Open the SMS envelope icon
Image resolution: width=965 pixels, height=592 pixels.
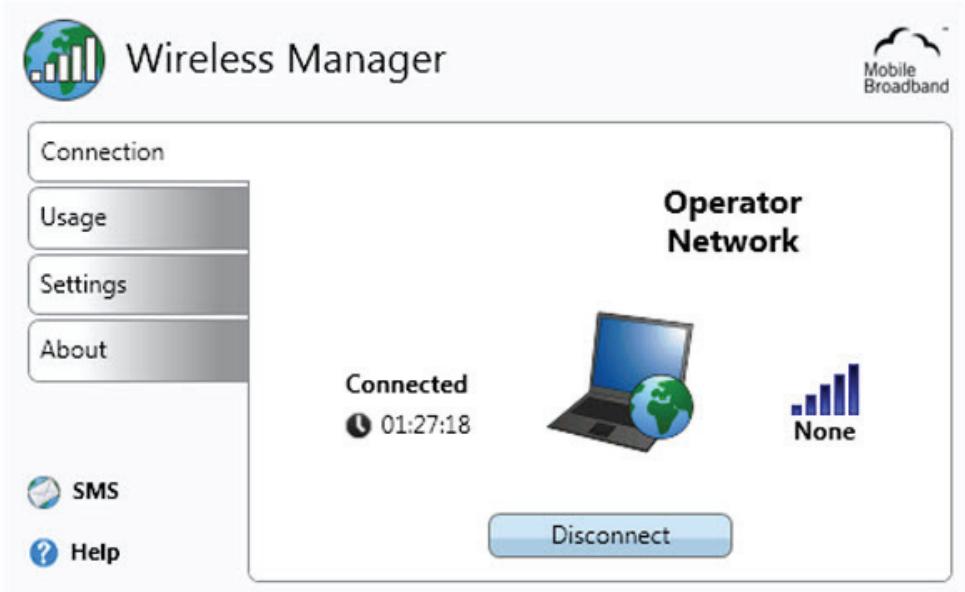click(44, 492)
